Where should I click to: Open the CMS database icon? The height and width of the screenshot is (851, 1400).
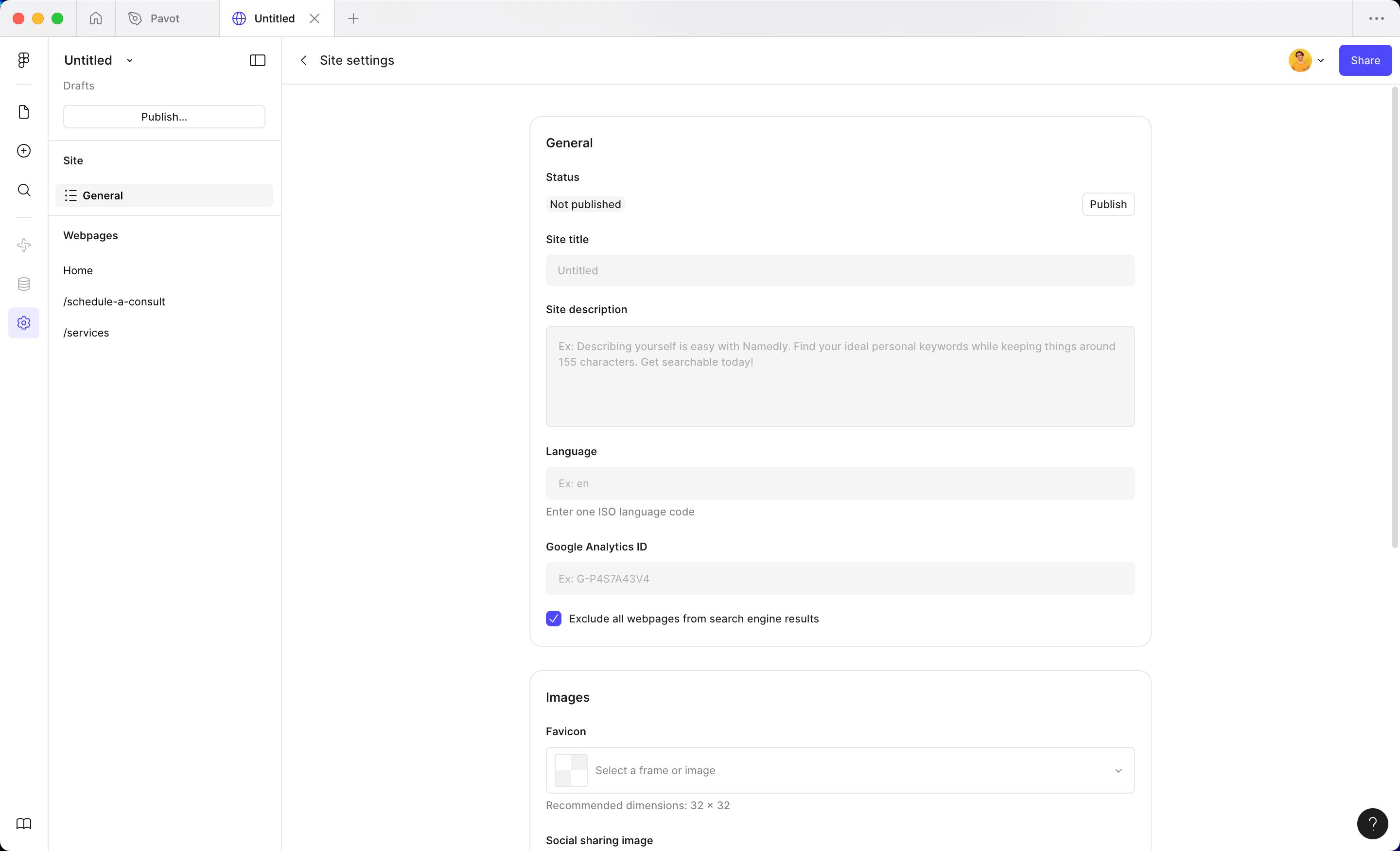23,284
